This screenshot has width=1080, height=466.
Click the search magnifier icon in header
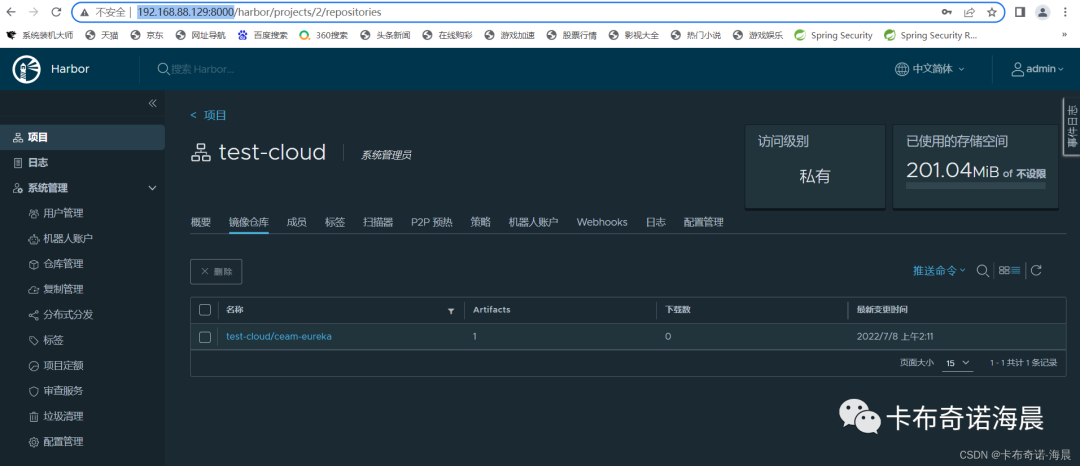(163, 69)
